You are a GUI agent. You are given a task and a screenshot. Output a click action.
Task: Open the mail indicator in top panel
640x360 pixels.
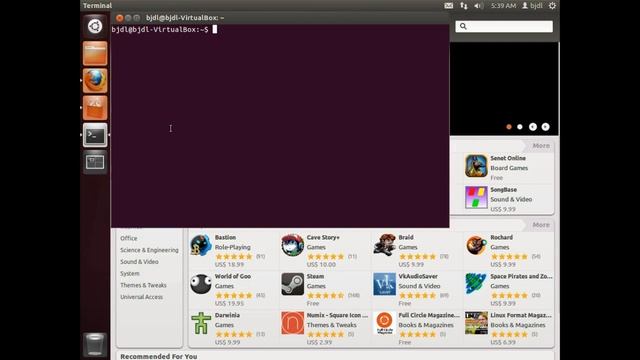tap(449, 6)
